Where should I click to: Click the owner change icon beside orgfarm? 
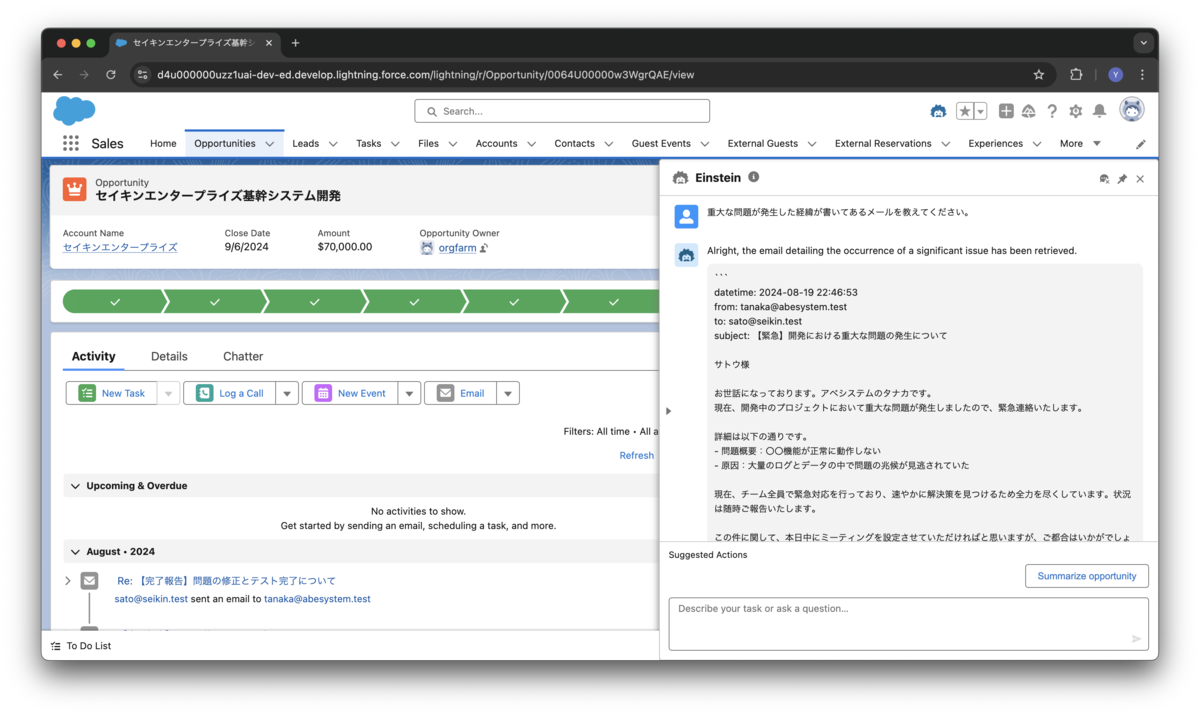coord(484,248)
